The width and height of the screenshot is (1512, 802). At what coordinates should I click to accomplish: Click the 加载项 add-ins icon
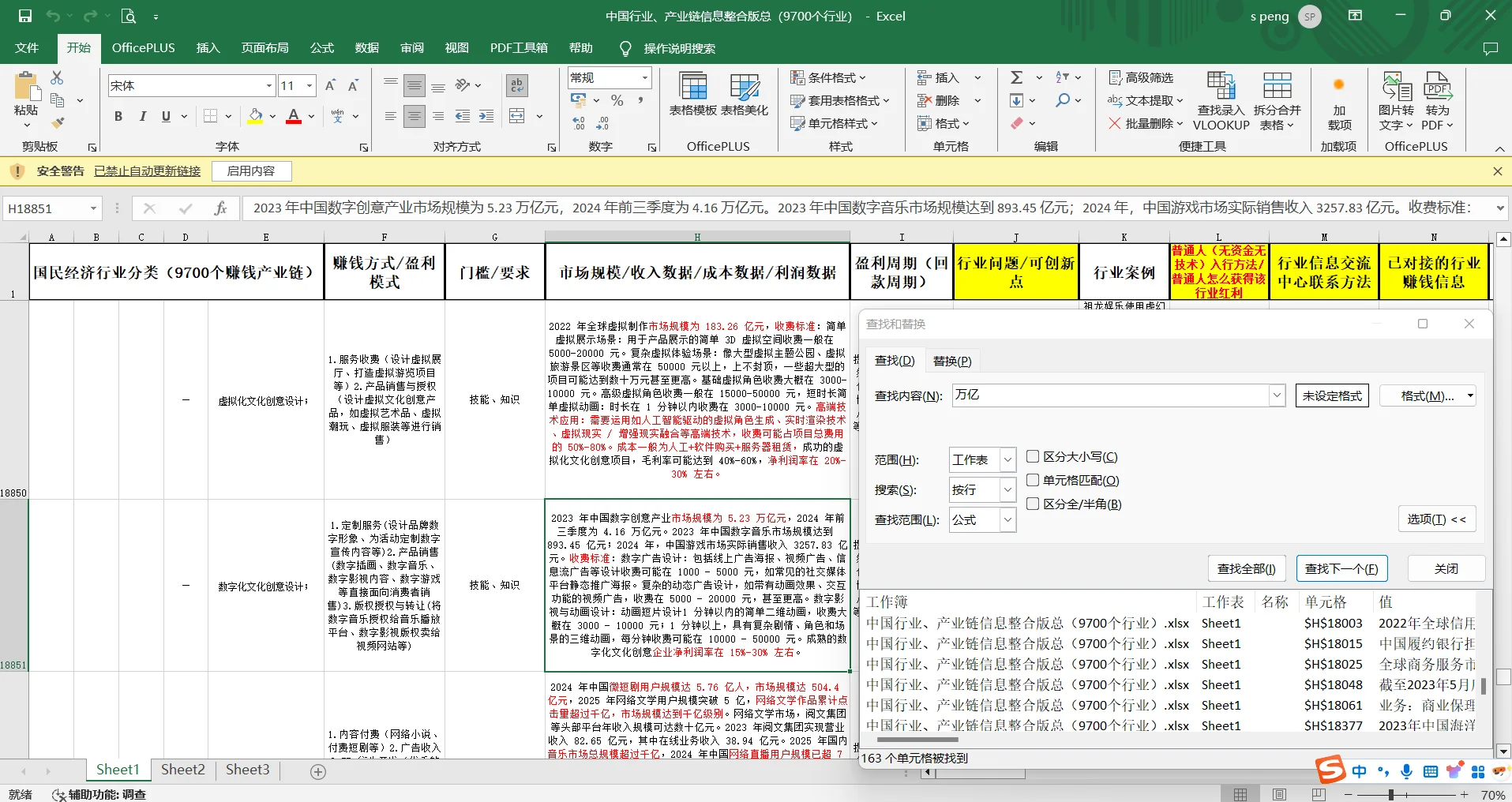coord(1339,101)
